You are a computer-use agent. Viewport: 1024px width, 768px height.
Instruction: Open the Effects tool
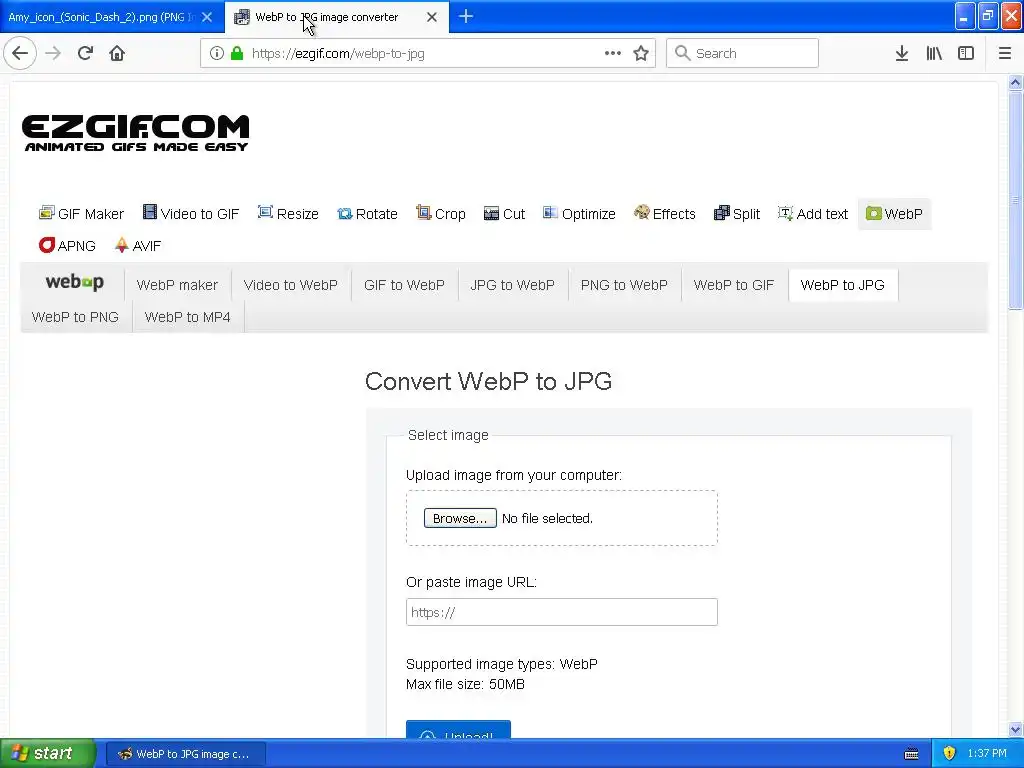click(x=665, y=214)
